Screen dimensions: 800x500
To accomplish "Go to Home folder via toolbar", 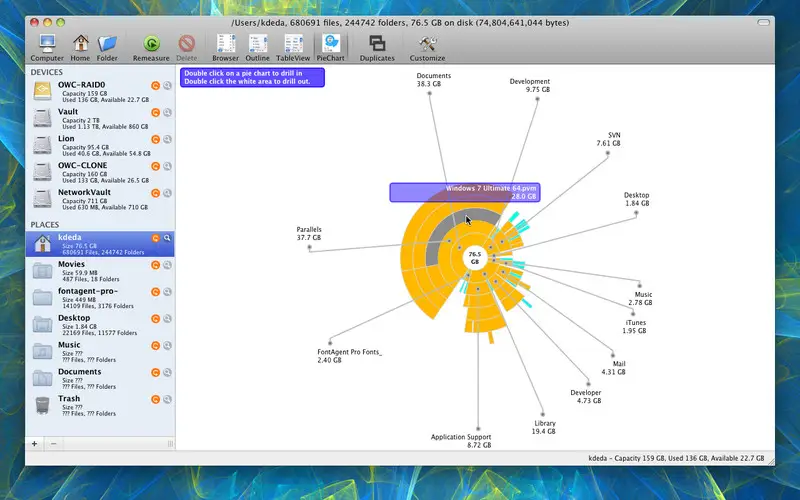I will coord(80,43).
